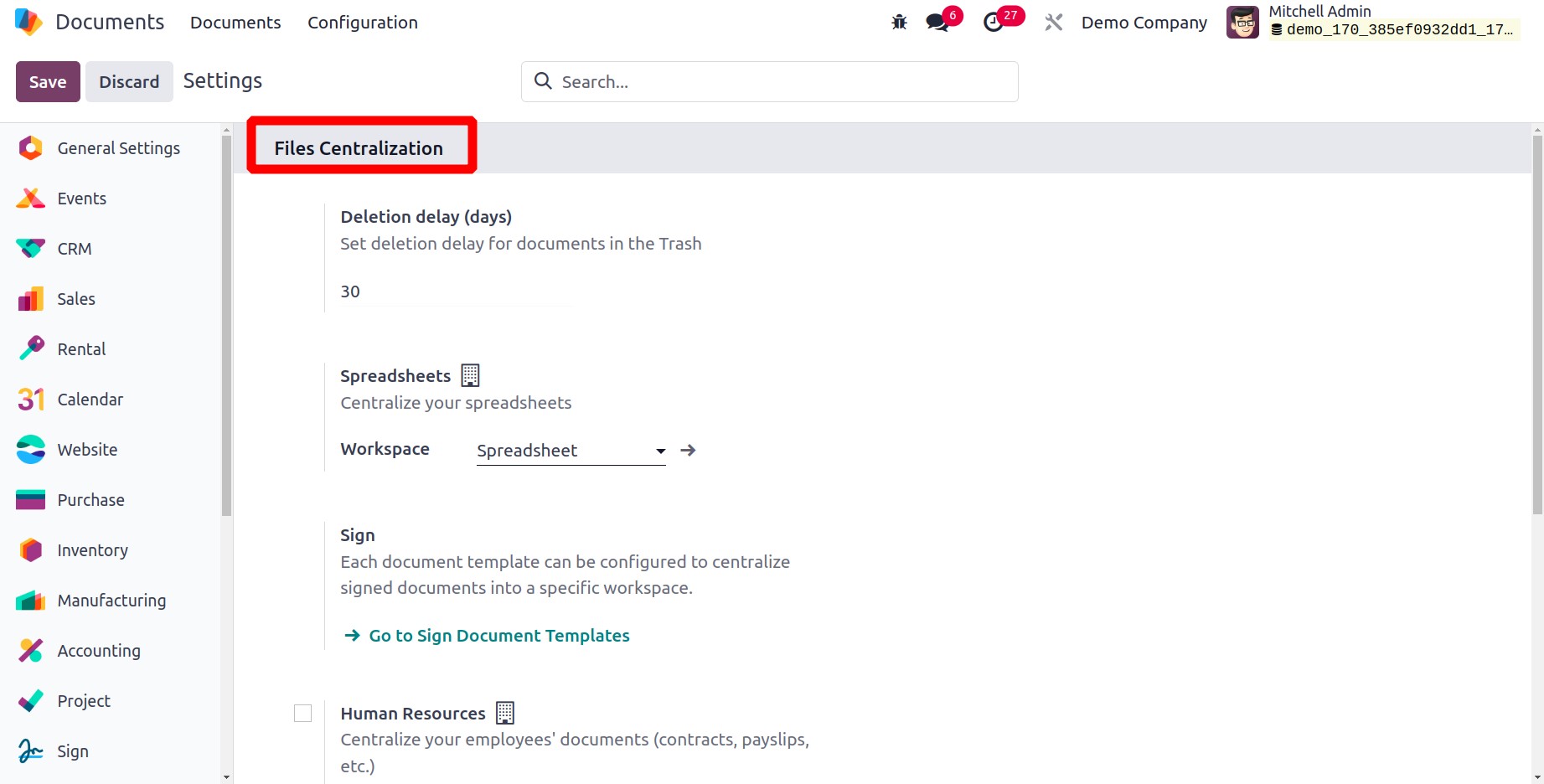Open the conversations chat icon

coord(937,23)
